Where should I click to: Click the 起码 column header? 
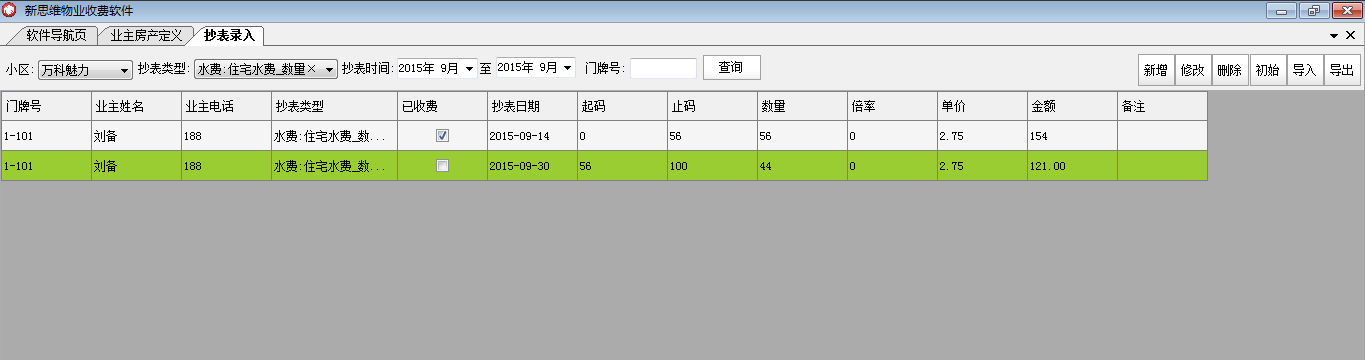(622, 106)
